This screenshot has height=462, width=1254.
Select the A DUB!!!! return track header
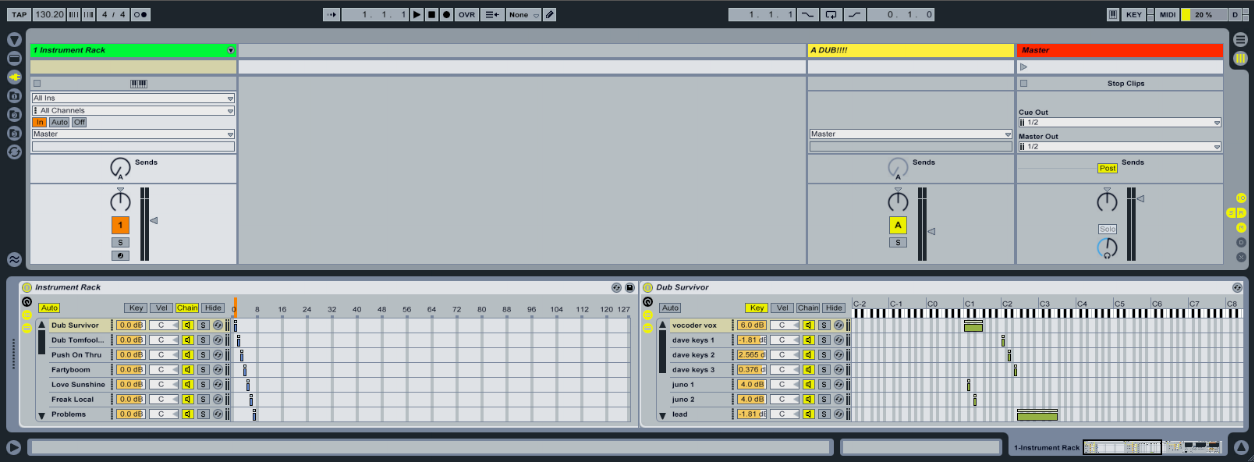point(910,50)
